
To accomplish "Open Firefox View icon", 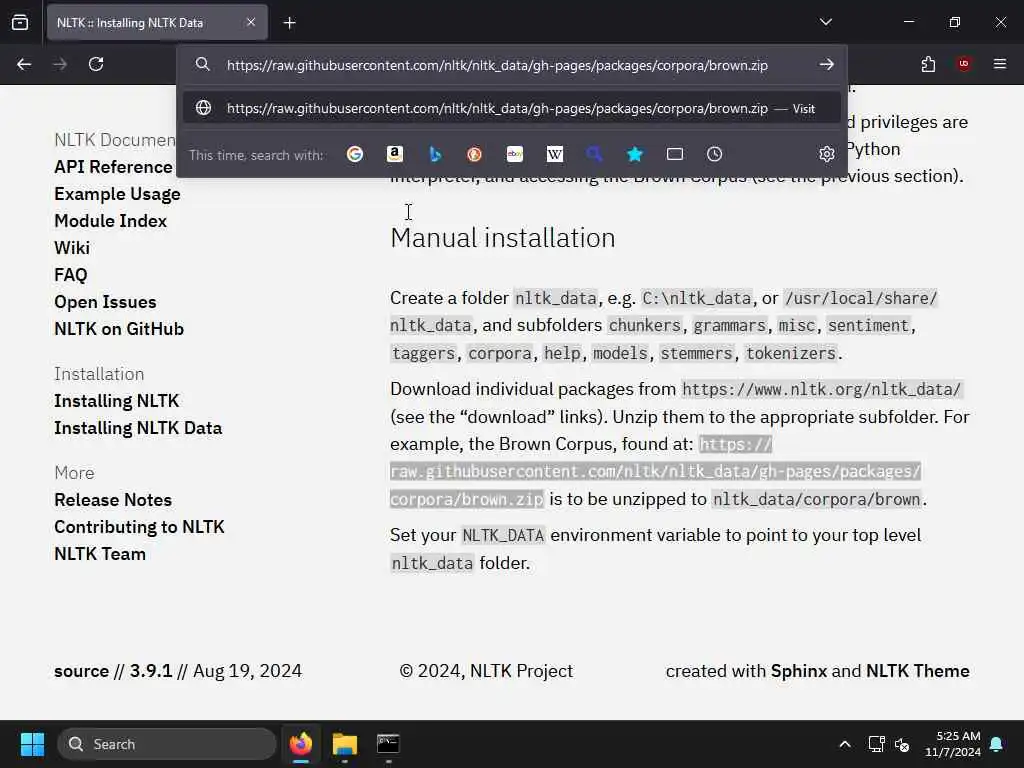I will pos(20,22).
